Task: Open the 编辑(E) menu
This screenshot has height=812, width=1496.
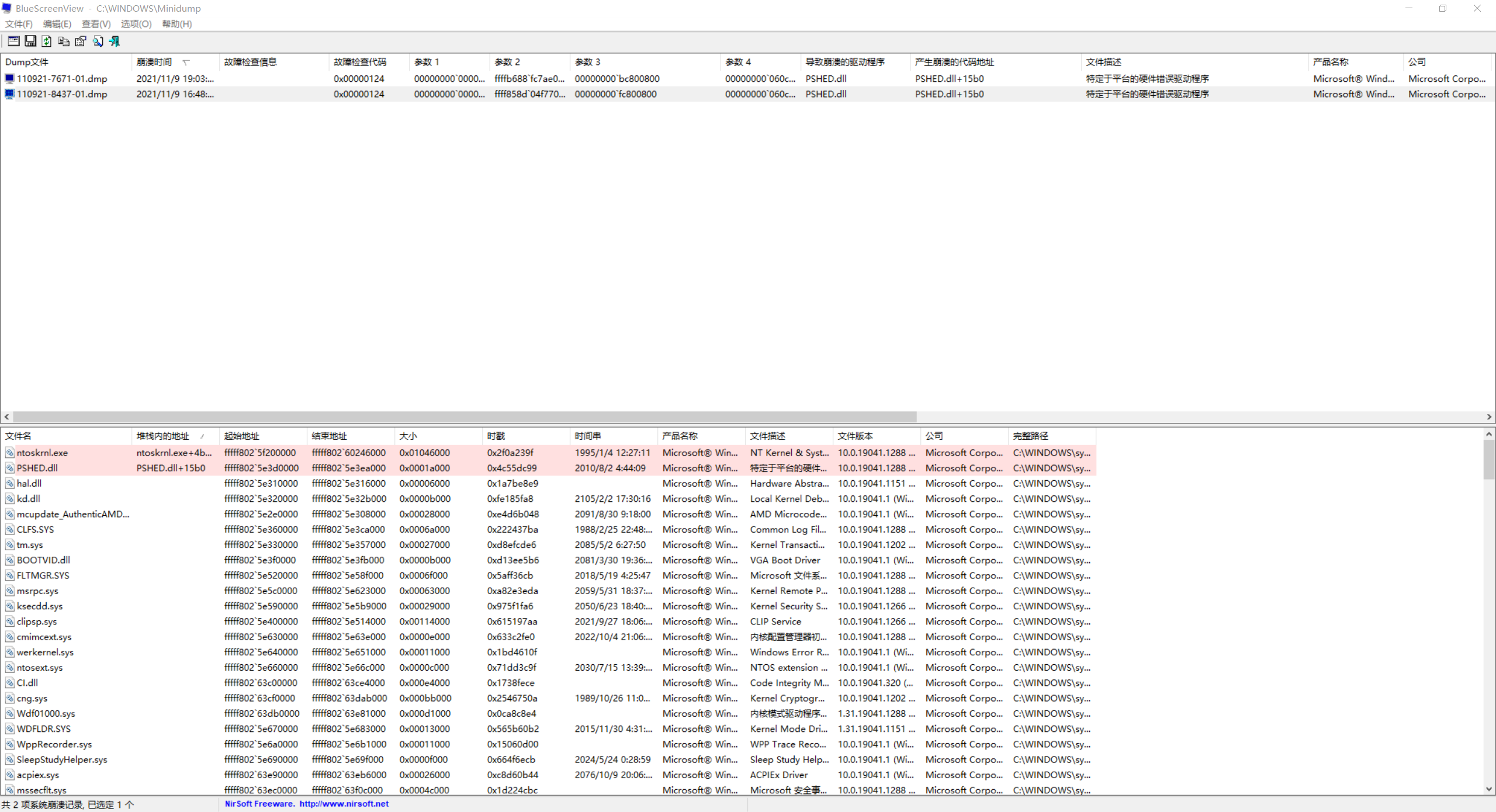Action: [x=57, y=24]
